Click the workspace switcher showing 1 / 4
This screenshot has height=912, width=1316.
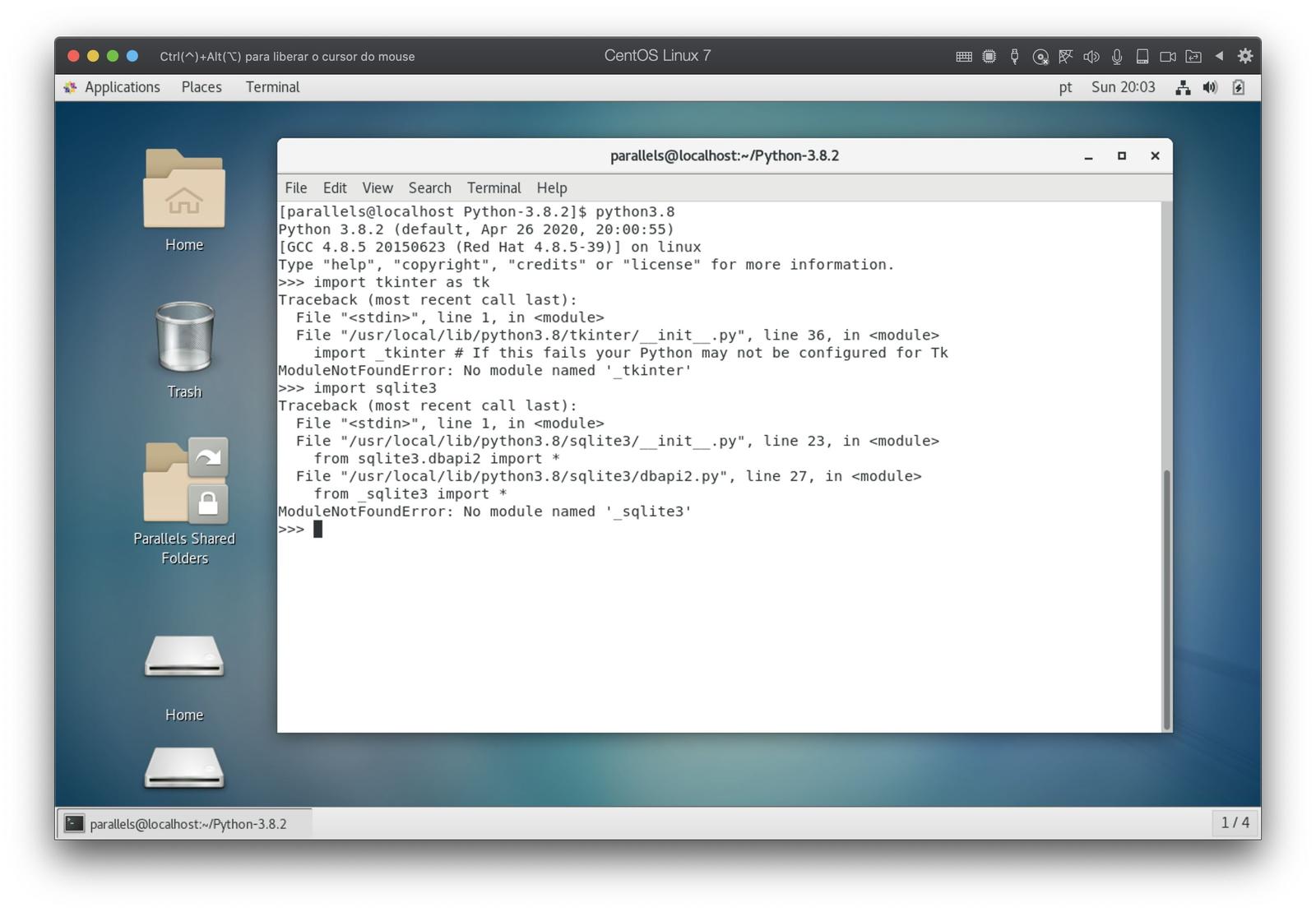click(x=1235, y=822)
